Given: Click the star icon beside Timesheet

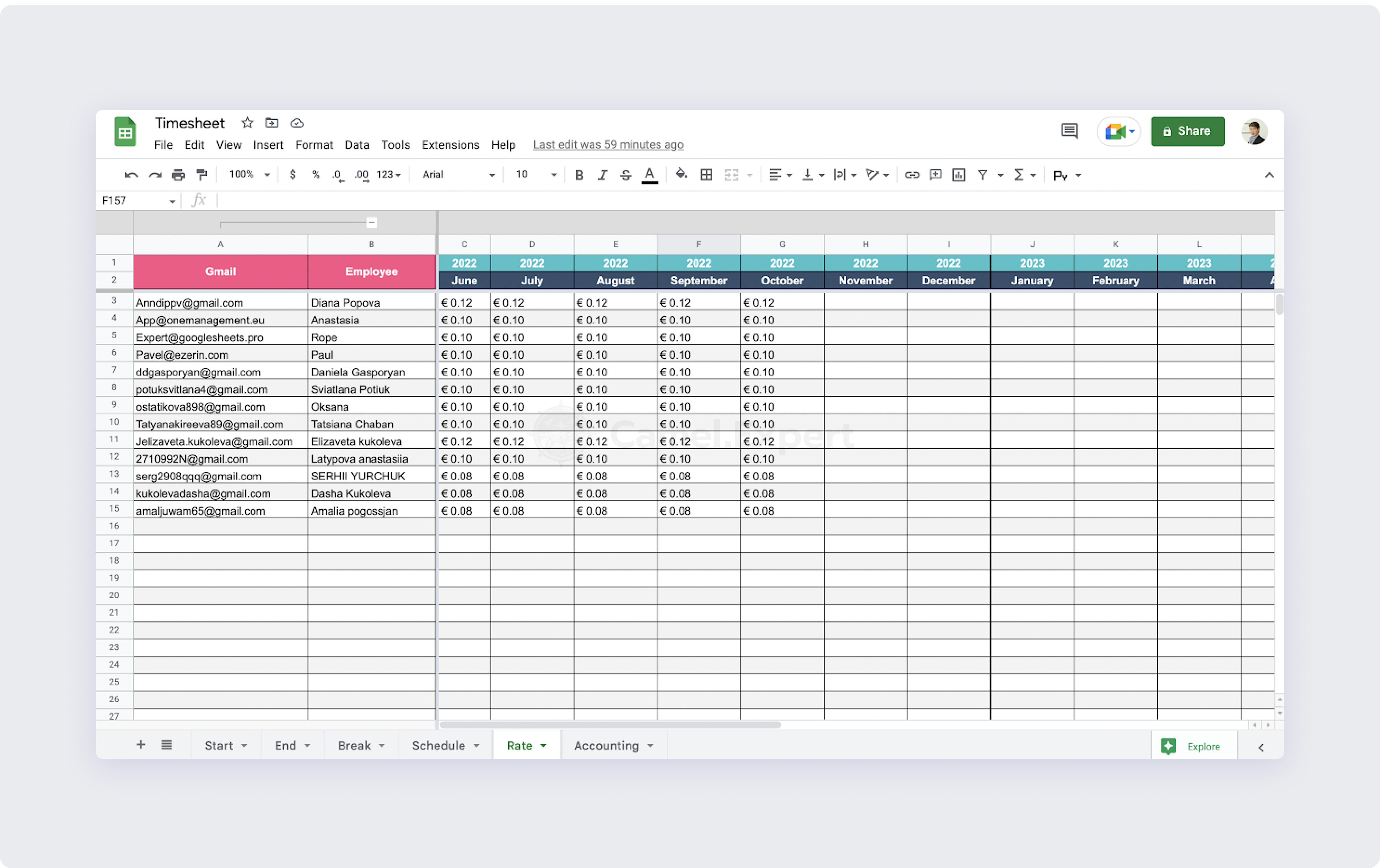Looking at the screenshot, I should click(247, 123).
